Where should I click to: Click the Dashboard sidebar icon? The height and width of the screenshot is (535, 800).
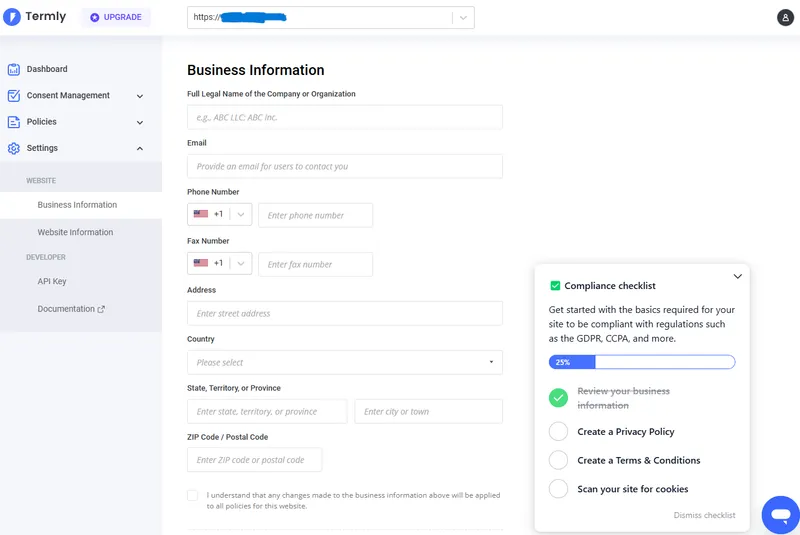[14, 69]
